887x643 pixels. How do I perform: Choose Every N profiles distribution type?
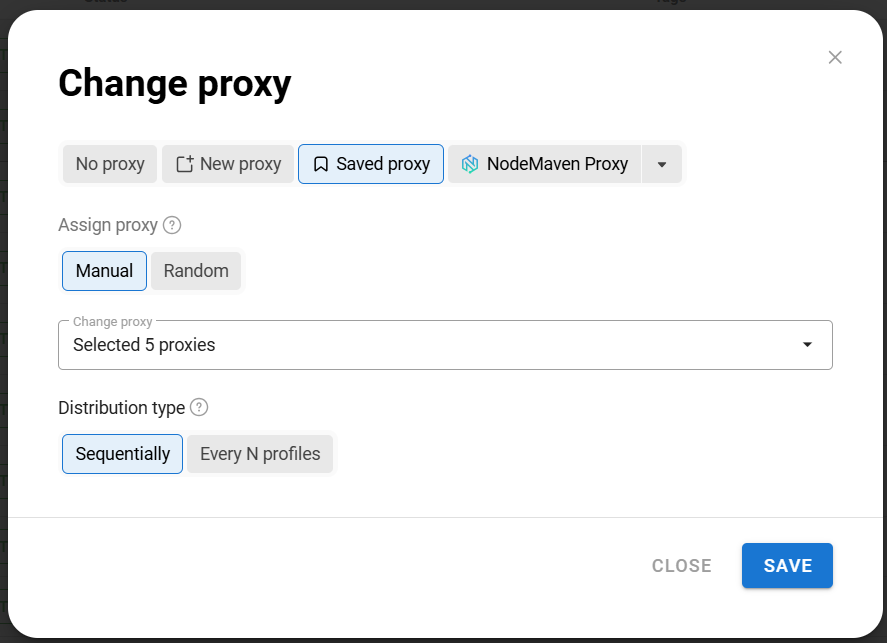pos(260,454)
